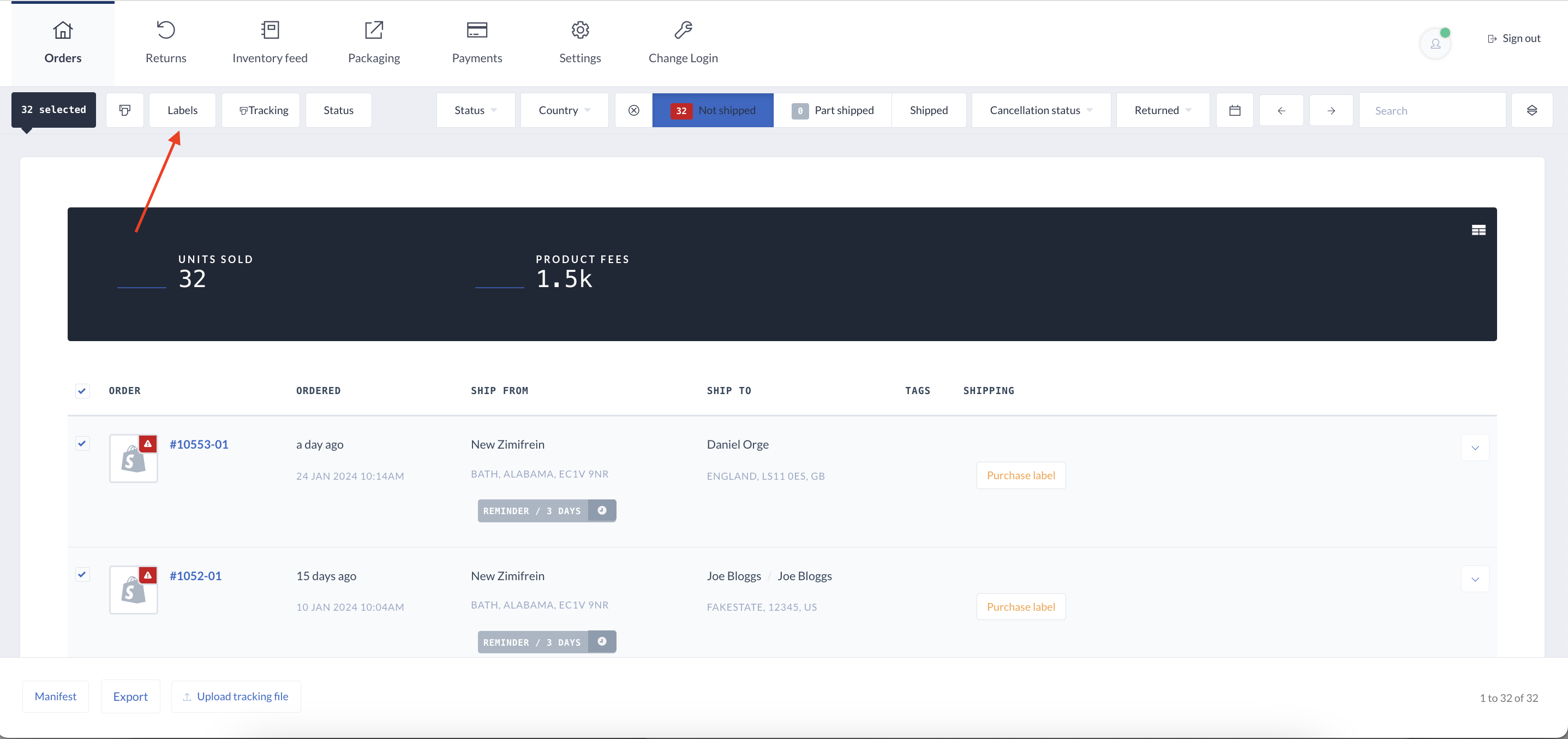Click Purchase label for Daniel Orge order
The height and width of the screenshot is (739, 1568).
[x=1021, y=475]
